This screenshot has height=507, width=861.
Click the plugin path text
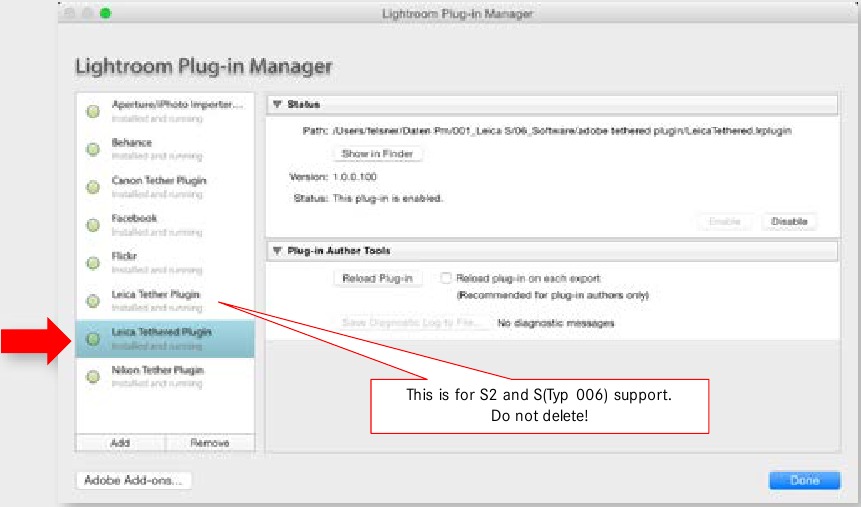point(562,131)
